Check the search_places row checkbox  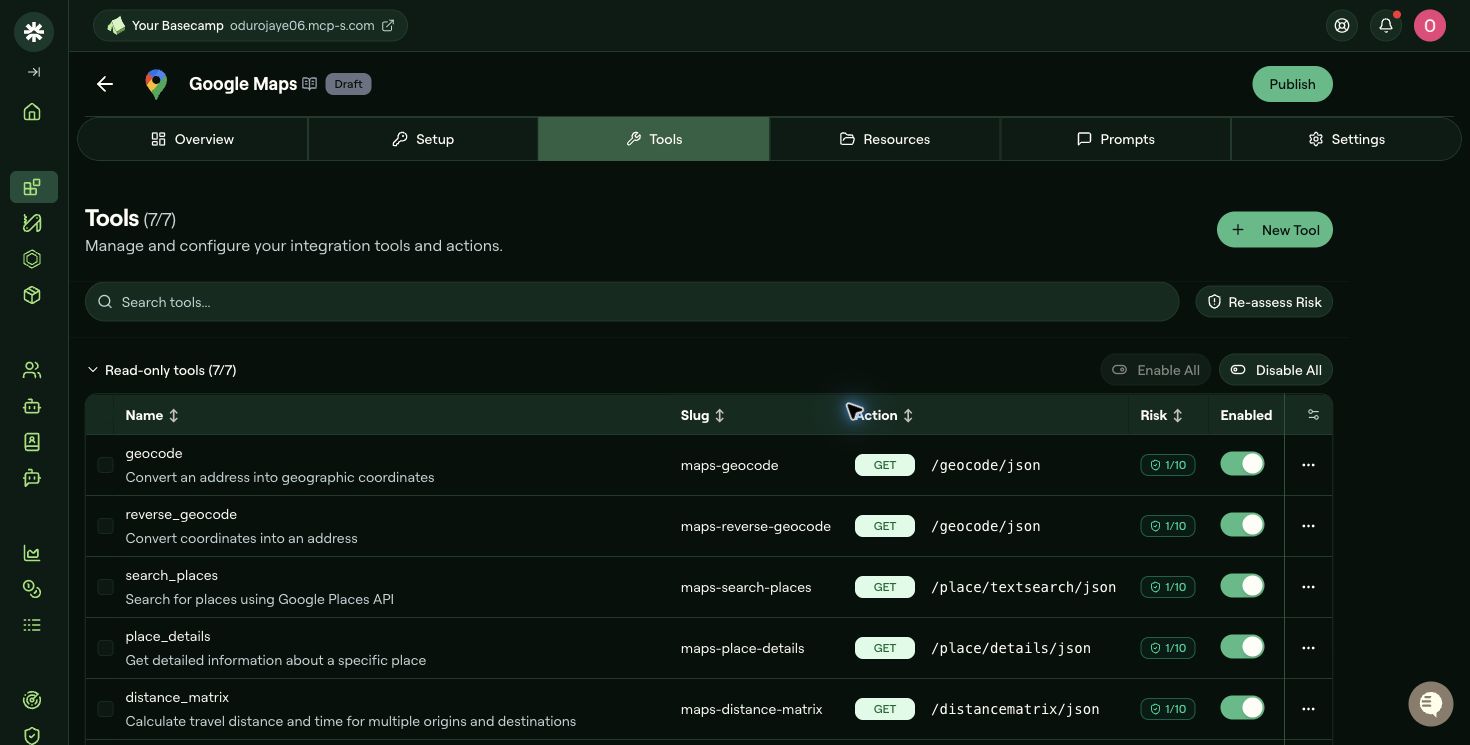click(105, 587)
